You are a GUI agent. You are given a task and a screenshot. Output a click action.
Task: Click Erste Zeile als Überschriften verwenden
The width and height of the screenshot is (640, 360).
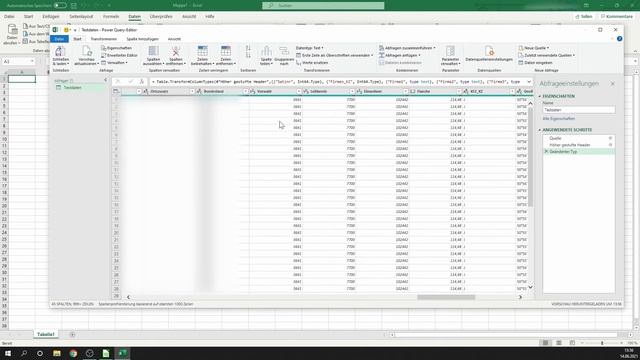click(x=334, y=55)
